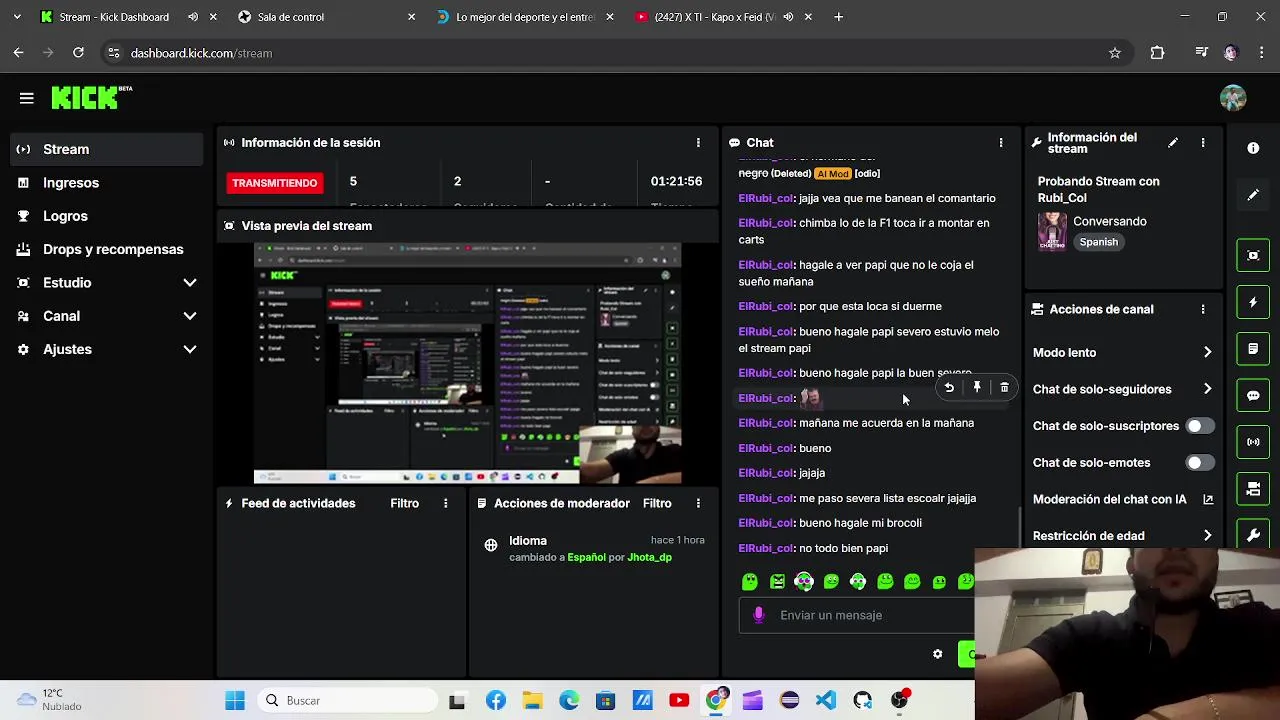Toggle the channel actions camera widget in right toolbar

point(1253,489)
